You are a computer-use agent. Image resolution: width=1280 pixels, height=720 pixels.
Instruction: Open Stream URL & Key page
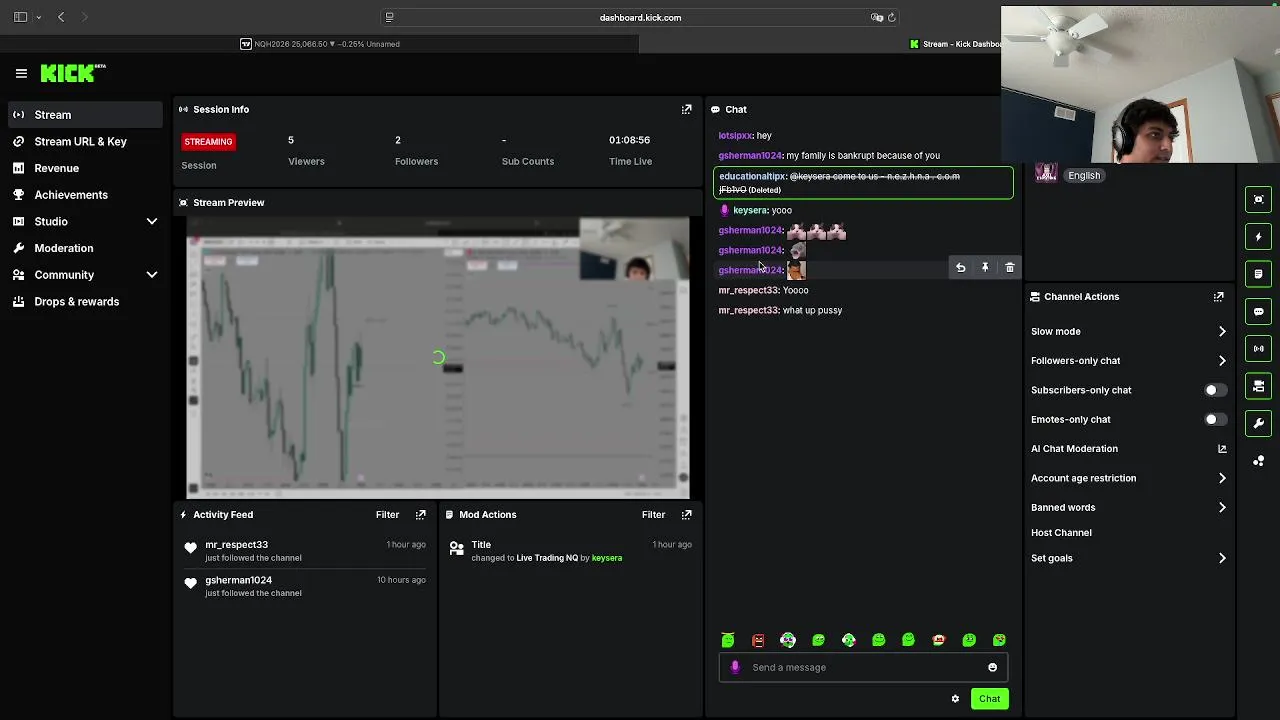coord(84,142)
